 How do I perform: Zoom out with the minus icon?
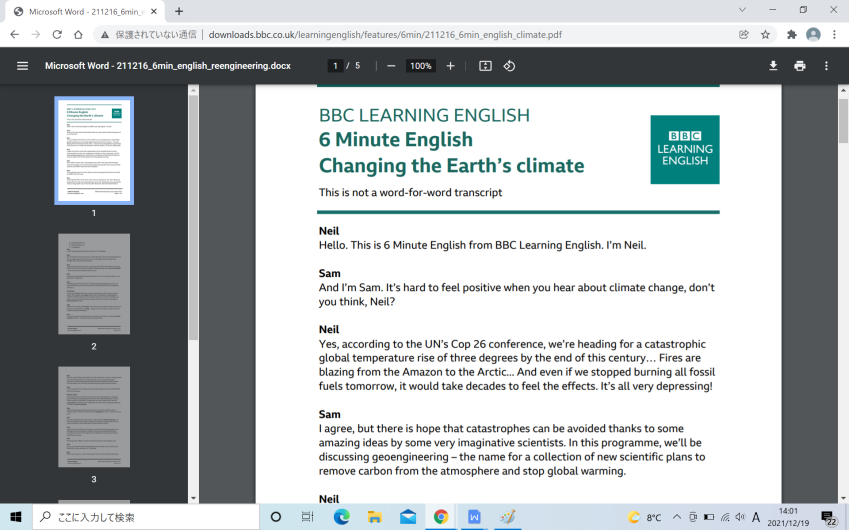391,66
